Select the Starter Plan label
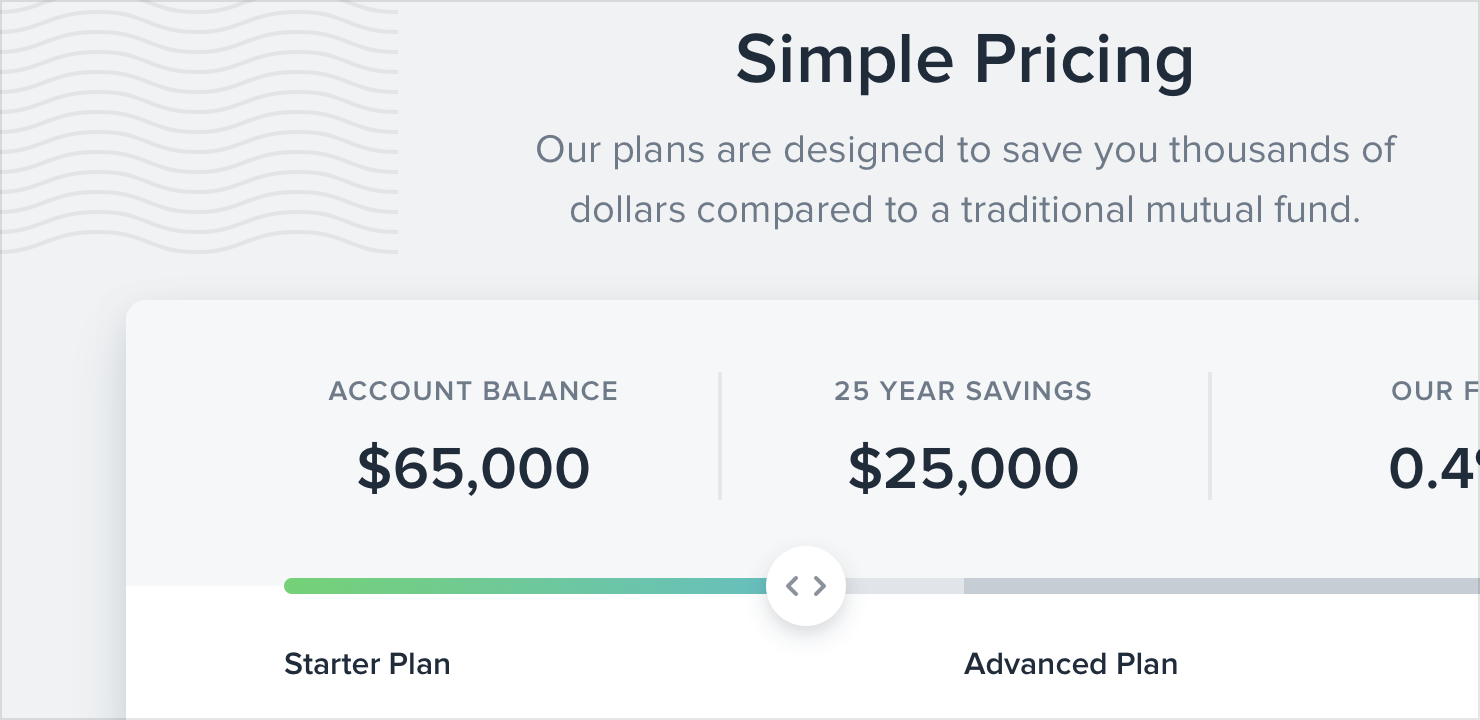The image size is (1480, 720). 367,664
